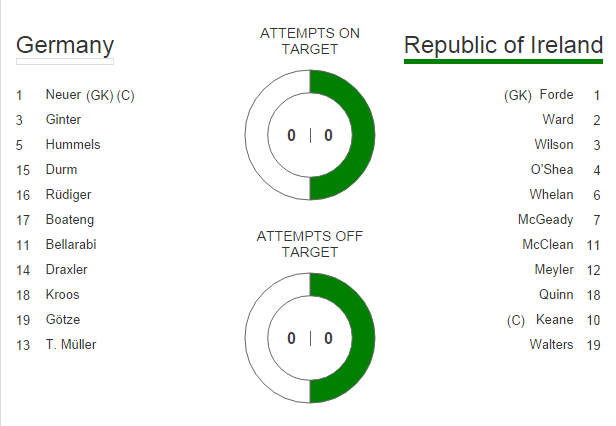The height and width of the screenshot is (426, 616).
Task: Select the Republic of Ireland team heading
Action: tap(503, 46)
